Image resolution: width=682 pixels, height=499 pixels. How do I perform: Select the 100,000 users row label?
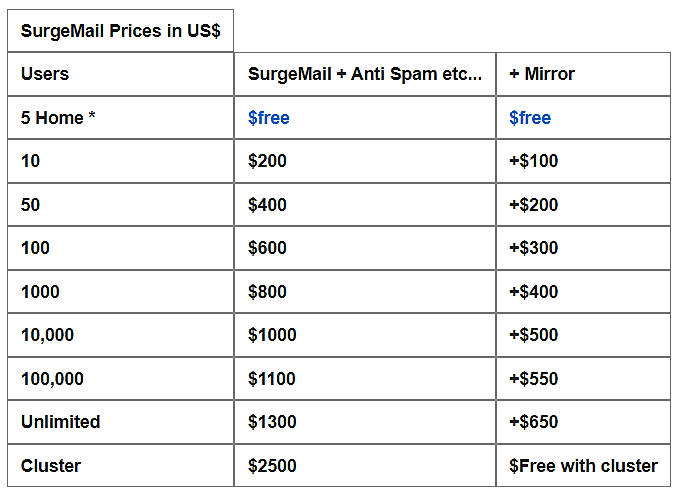pos(52,379)
